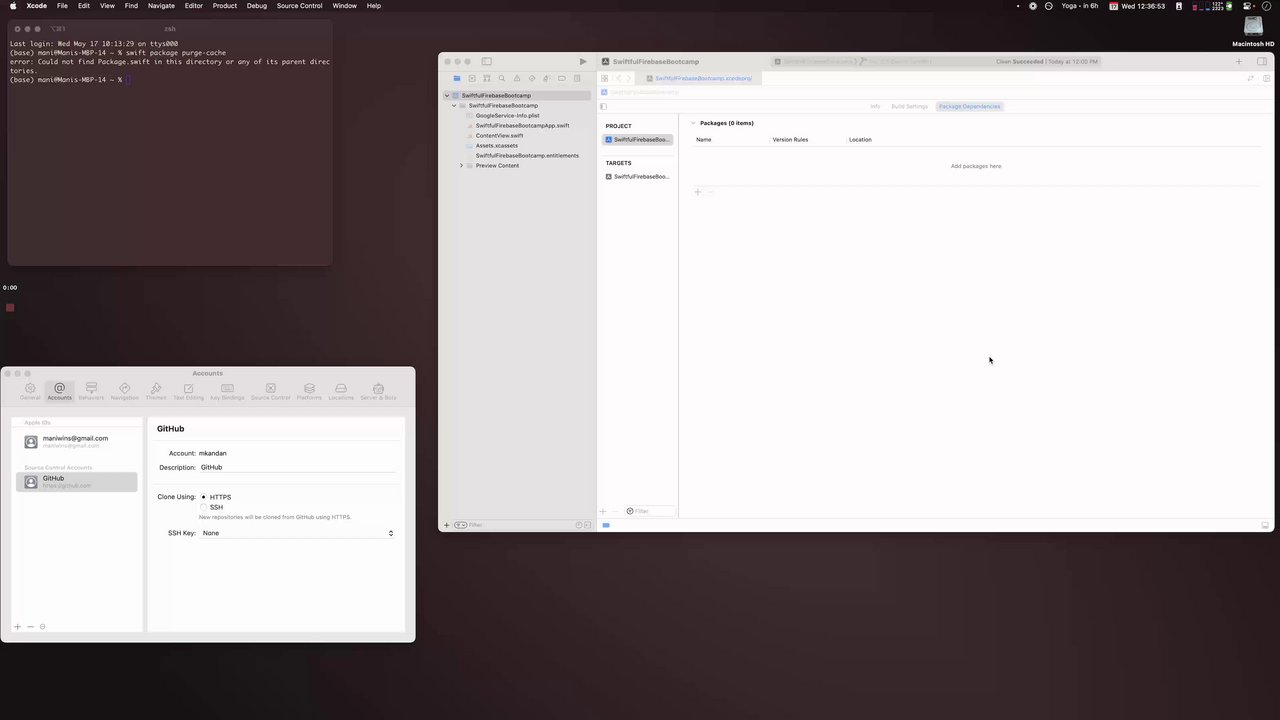Click the add editor plus button in Xcode toolbar
This screenshot has width=1280, height=720.
pyautogui.click(x=1238, y=62)
